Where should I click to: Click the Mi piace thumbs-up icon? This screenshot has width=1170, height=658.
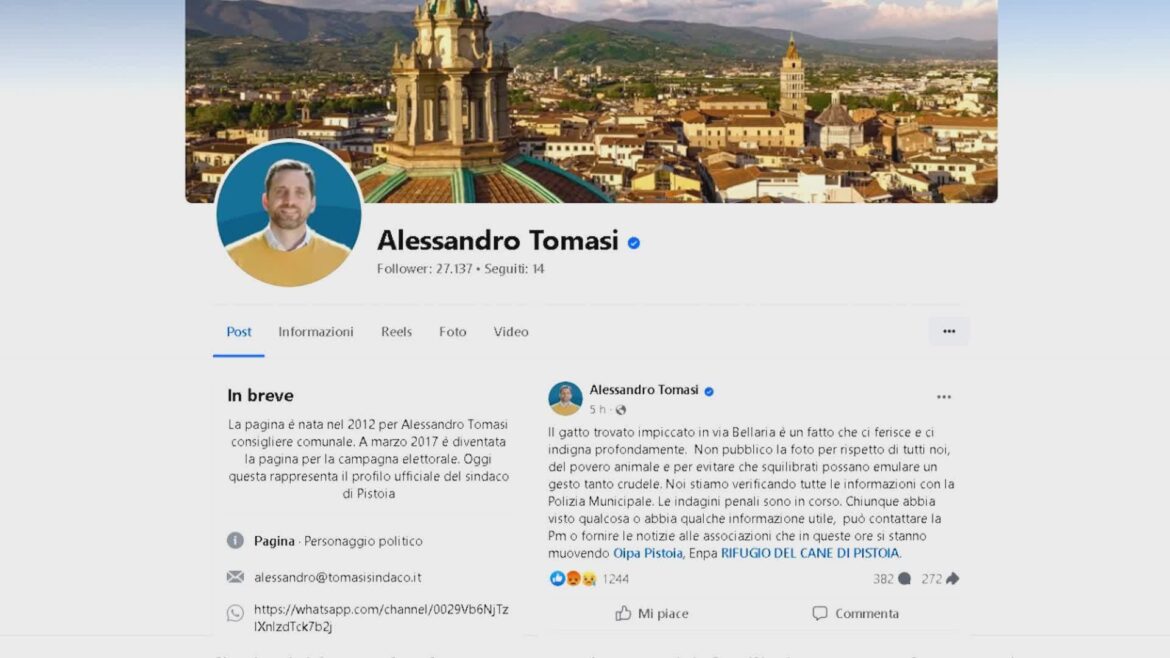click(x=623, y=613)
